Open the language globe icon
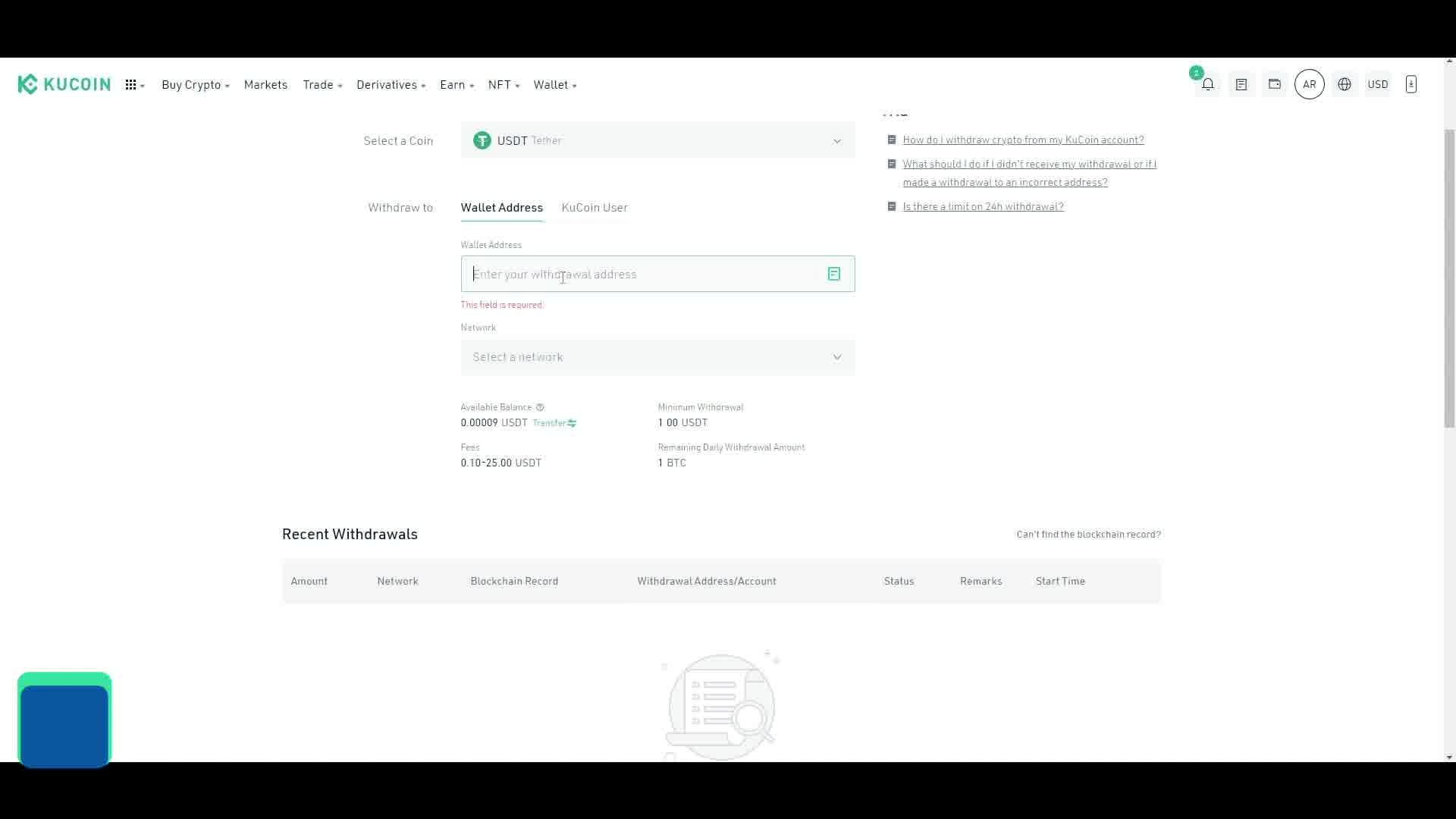1456x819 pixels. coord(1345,84)
